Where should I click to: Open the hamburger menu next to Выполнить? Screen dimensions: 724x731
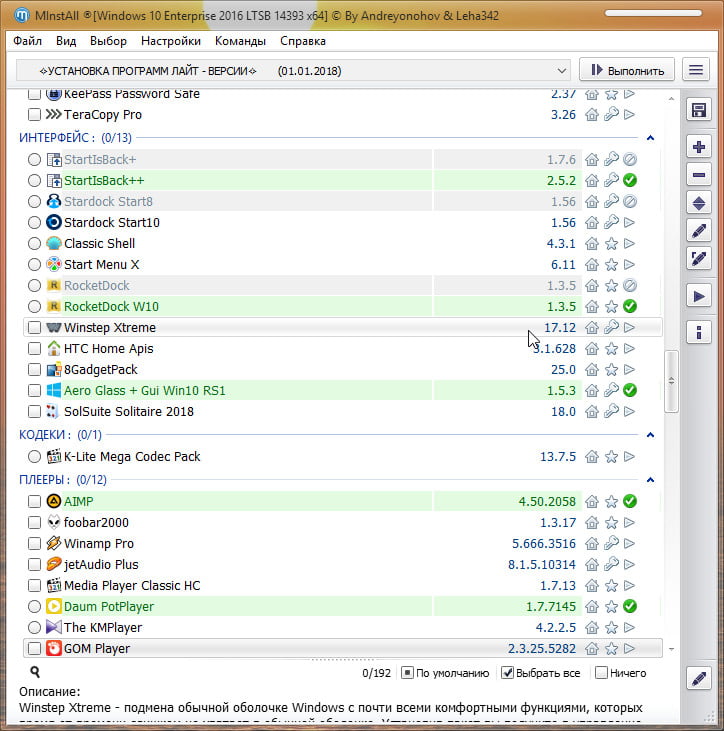(694, 70)
